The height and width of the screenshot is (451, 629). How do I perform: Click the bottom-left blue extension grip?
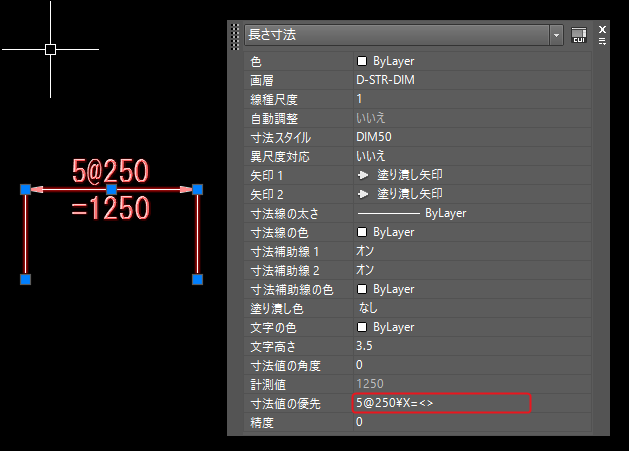pos(25,279)
